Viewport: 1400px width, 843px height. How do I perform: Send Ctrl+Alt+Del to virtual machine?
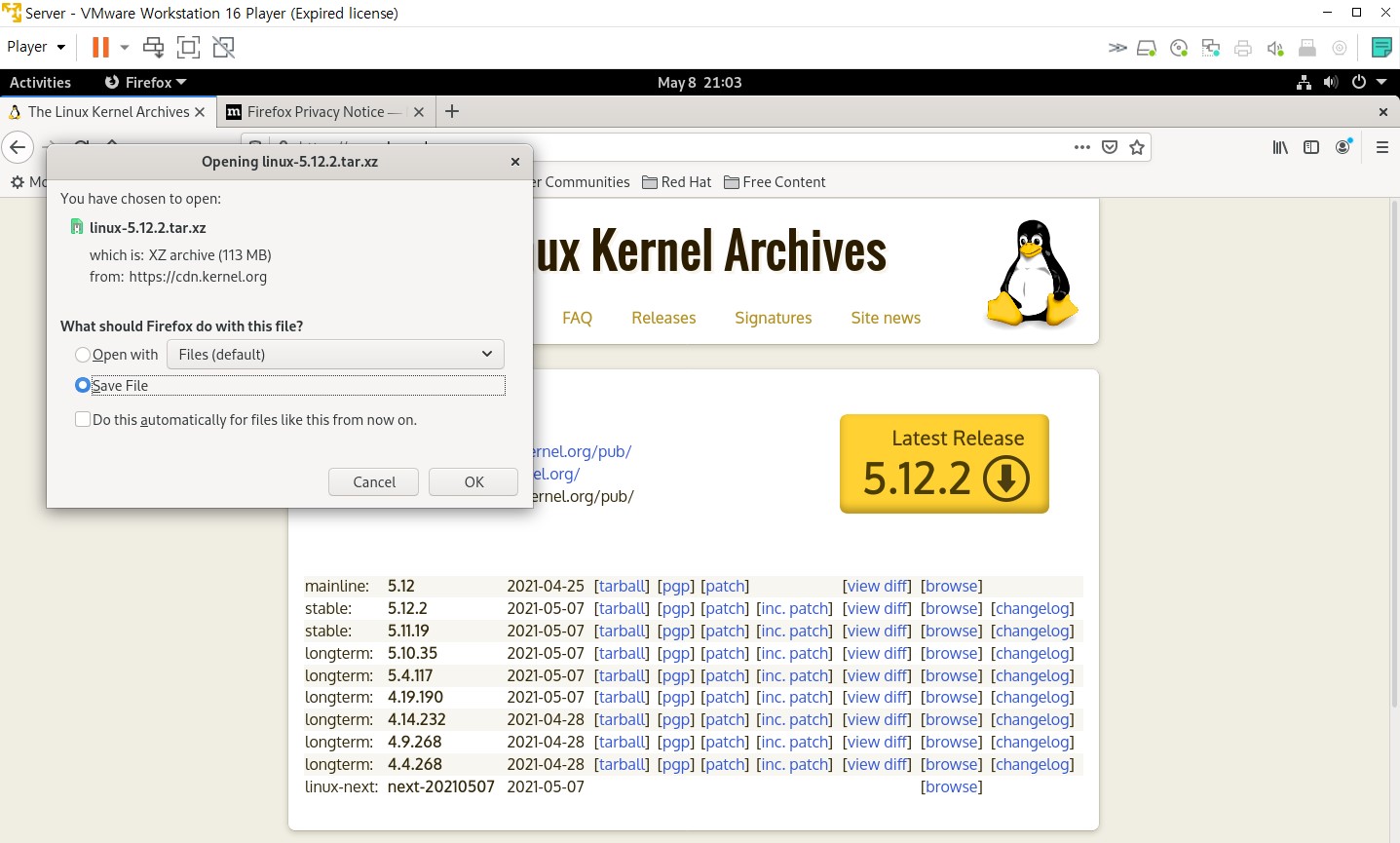(154, 47)
